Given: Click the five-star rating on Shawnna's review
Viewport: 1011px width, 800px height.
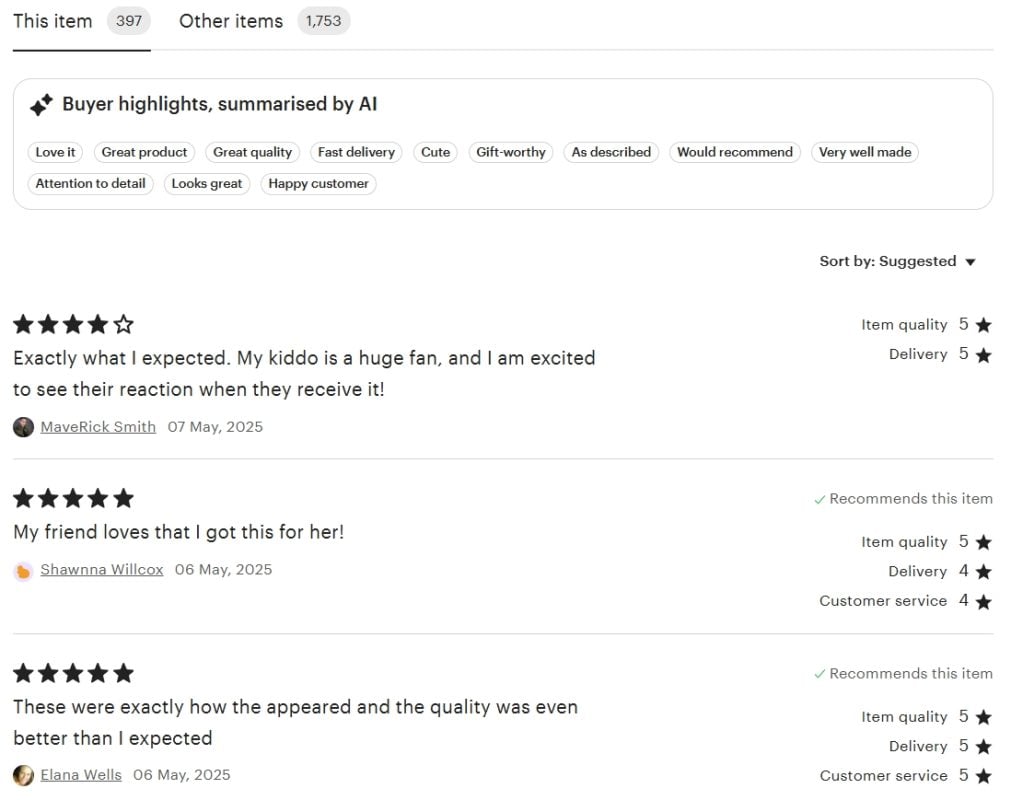Looking at the screenshot, I should click(73, 498).
